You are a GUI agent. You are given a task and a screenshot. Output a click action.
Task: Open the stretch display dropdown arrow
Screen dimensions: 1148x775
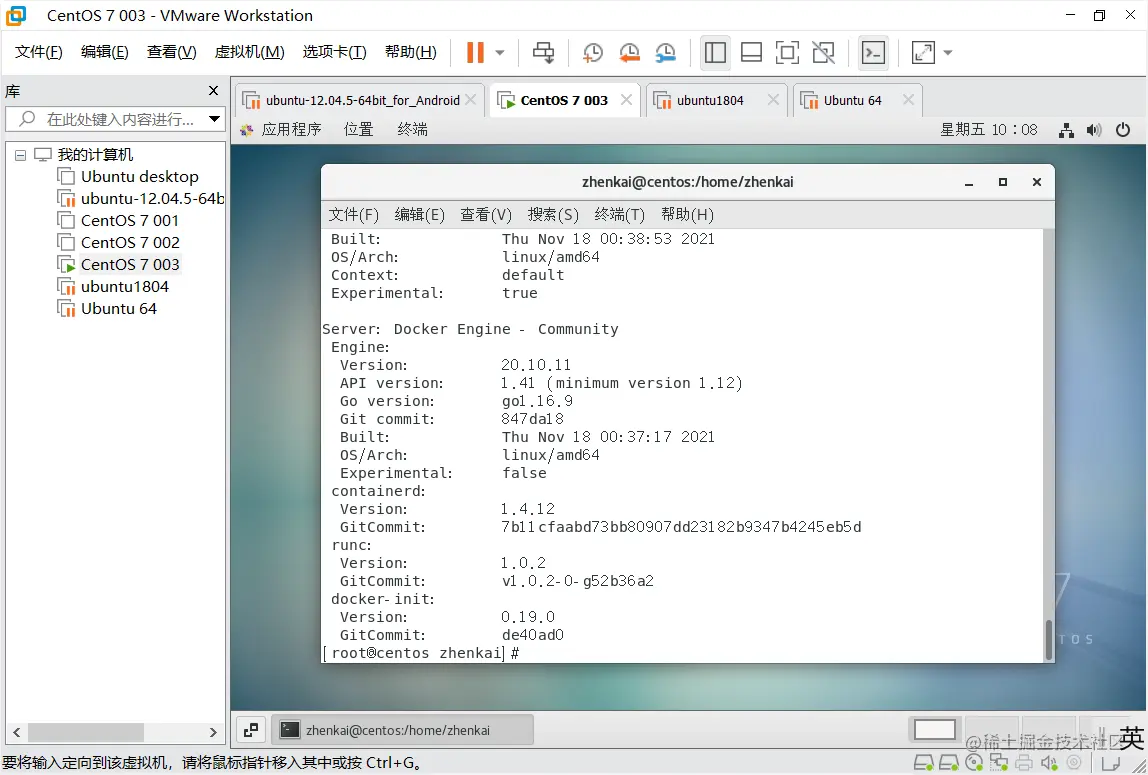tap(948, 53)
